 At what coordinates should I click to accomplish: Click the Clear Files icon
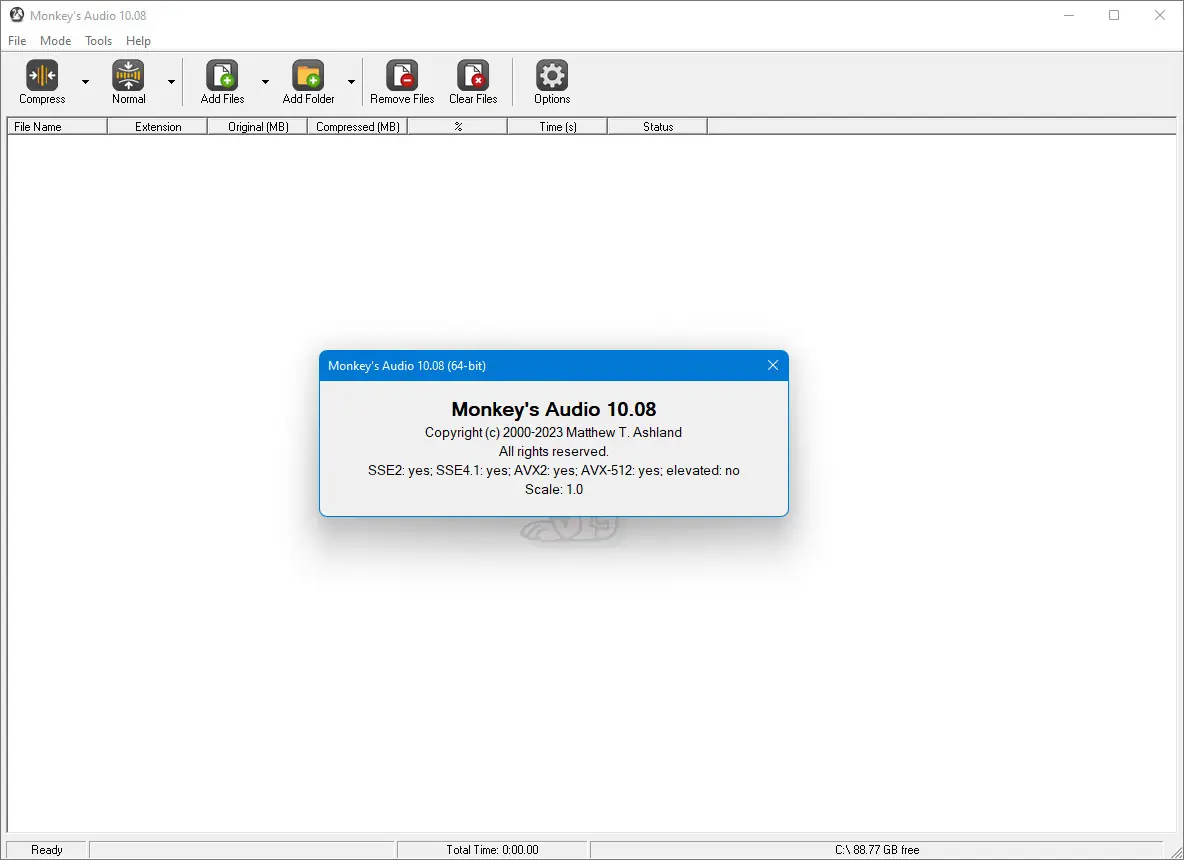click(x=473, y=76)
